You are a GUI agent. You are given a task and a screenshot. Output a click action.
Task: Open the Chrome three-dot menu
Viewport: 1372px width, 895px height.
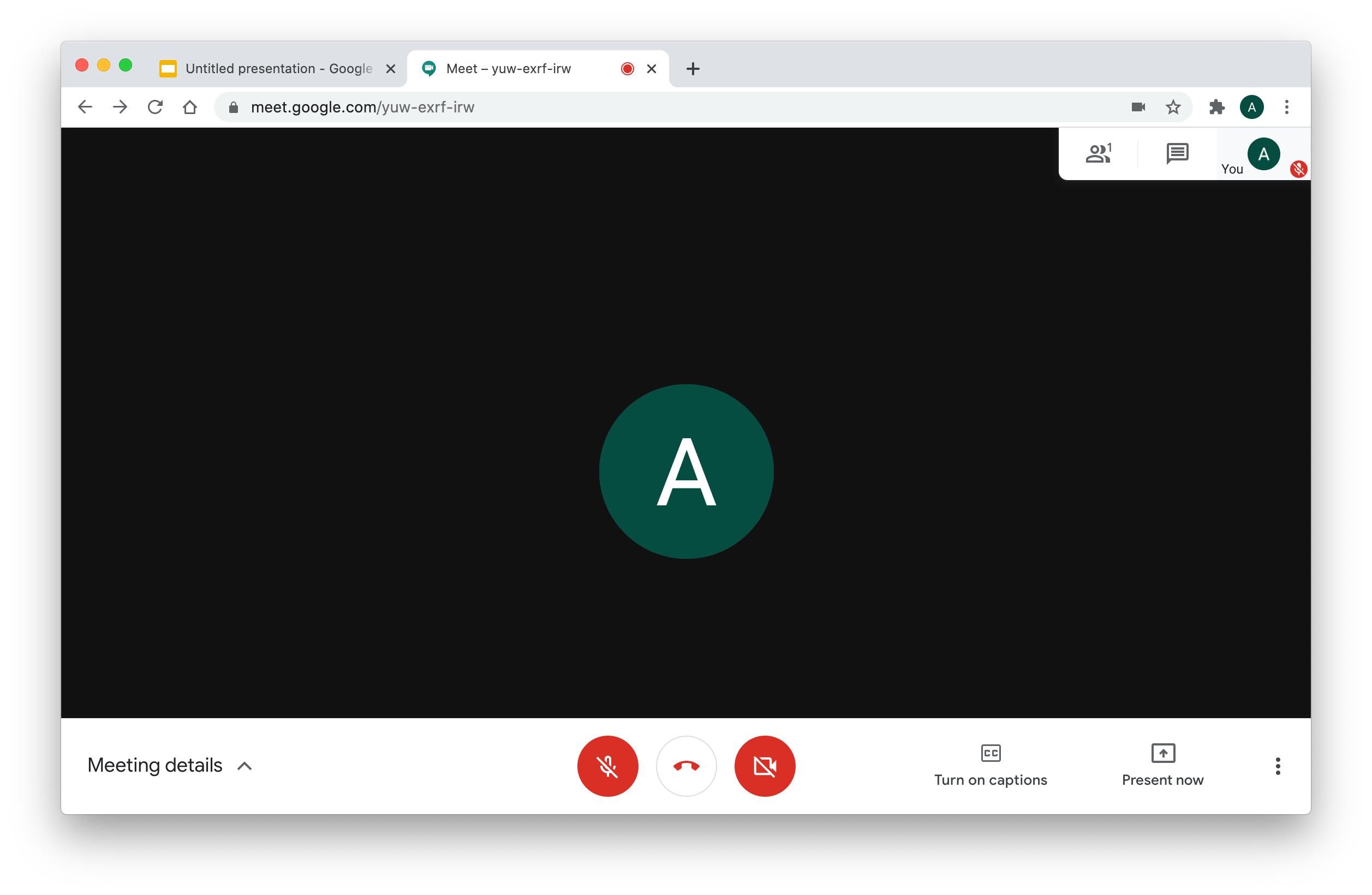[1286, 107]
